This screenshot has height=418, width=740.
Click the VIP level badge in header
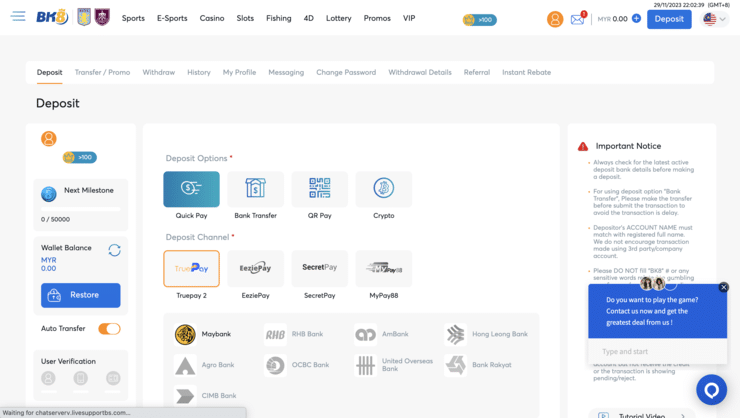tap(479, 20)
